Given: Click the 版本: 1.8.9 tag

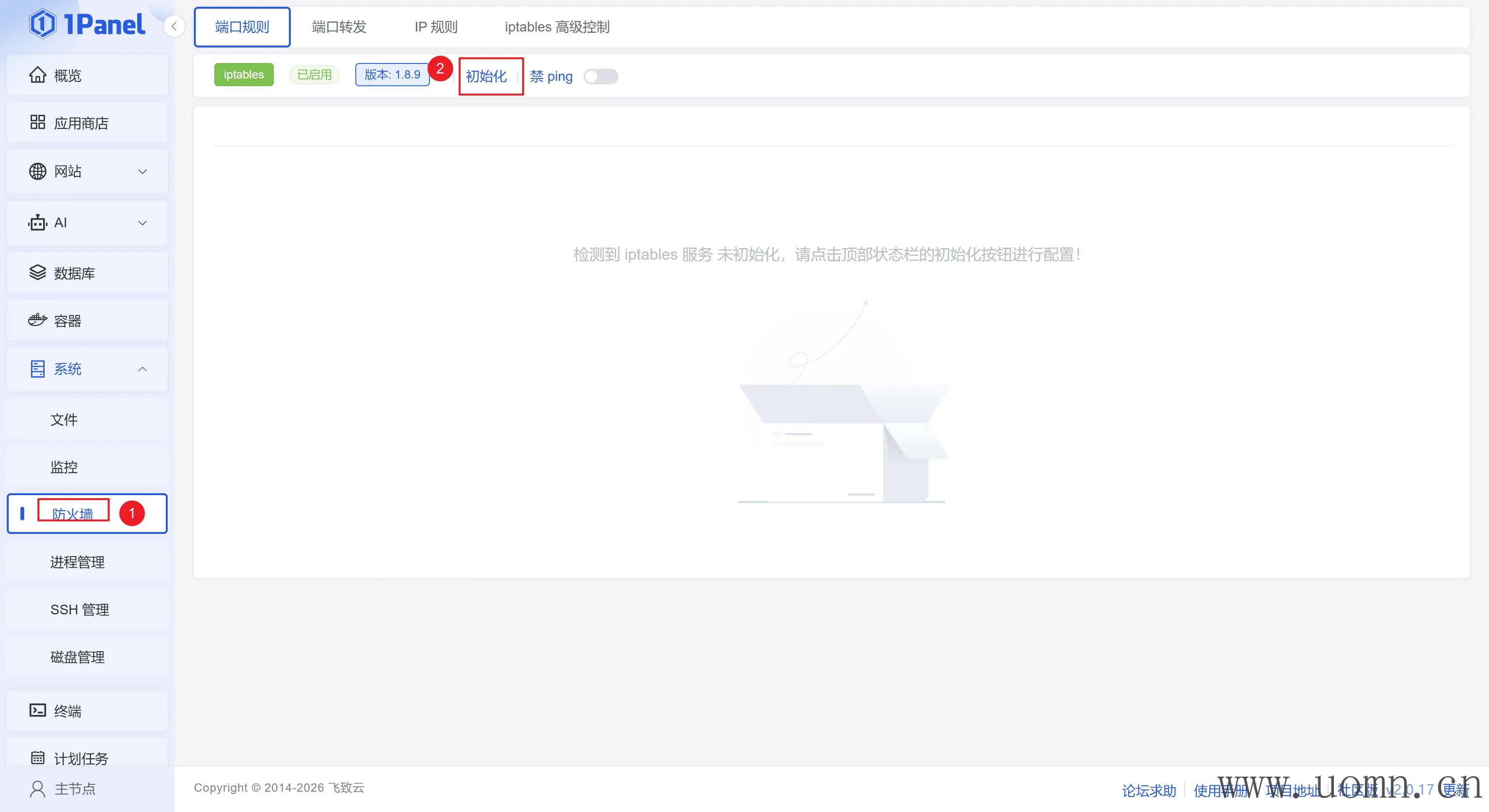Looking at the screenshot, I should point(392,75).
